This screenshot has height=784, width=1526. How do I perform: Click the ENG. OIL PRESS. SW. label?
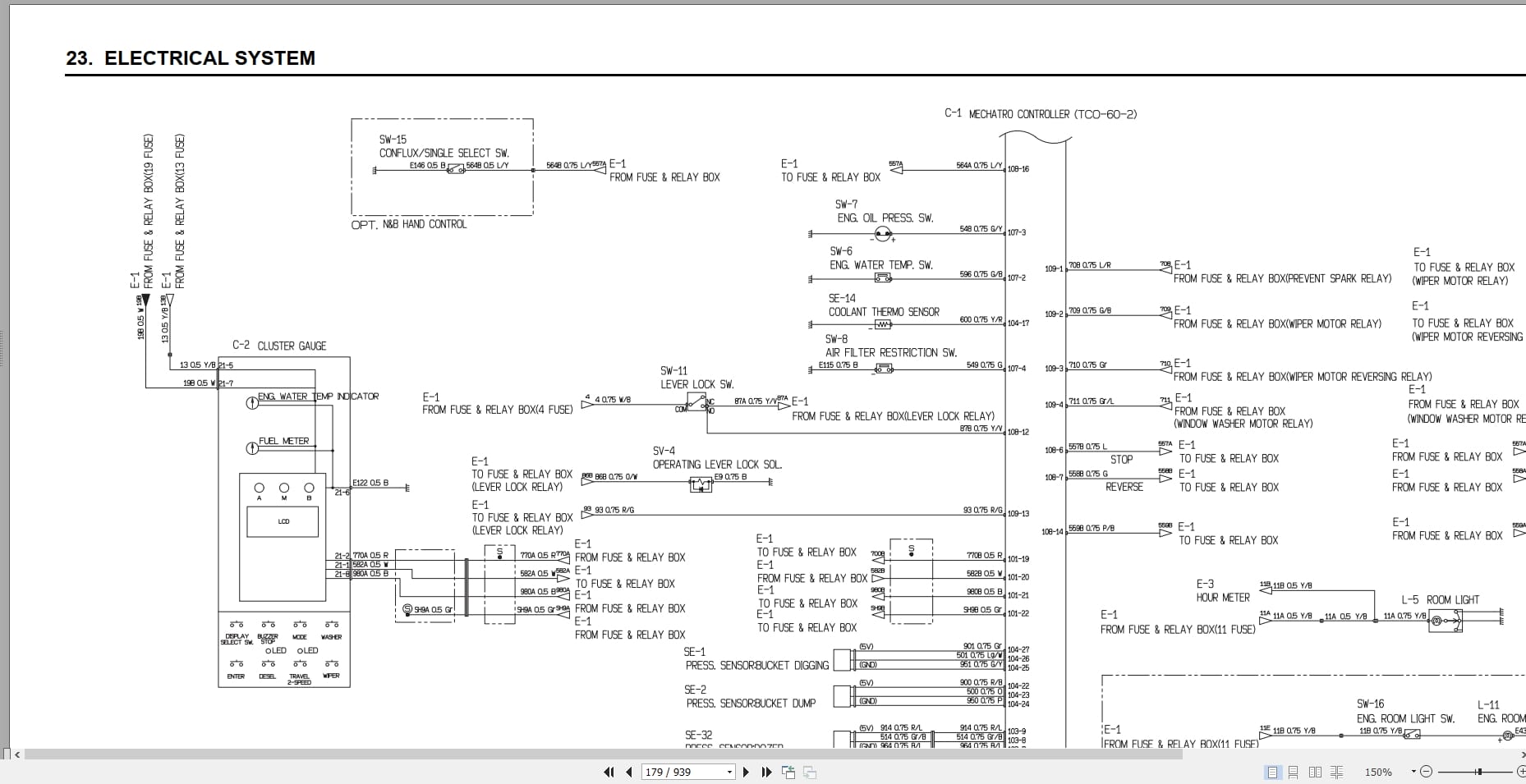point(885,218)
